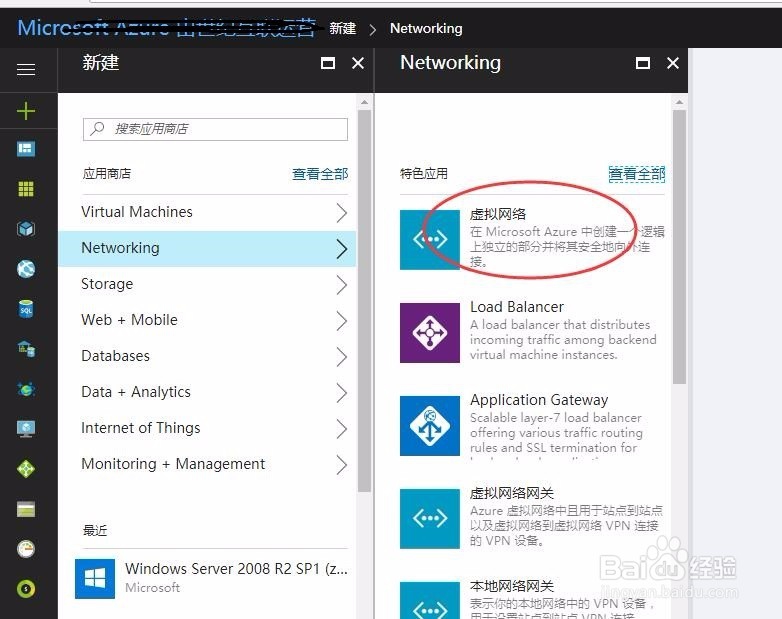782x619 pixels.
Task: Open the resource groups cube icon
Action: pyautogui.click(x=26, y=229)
